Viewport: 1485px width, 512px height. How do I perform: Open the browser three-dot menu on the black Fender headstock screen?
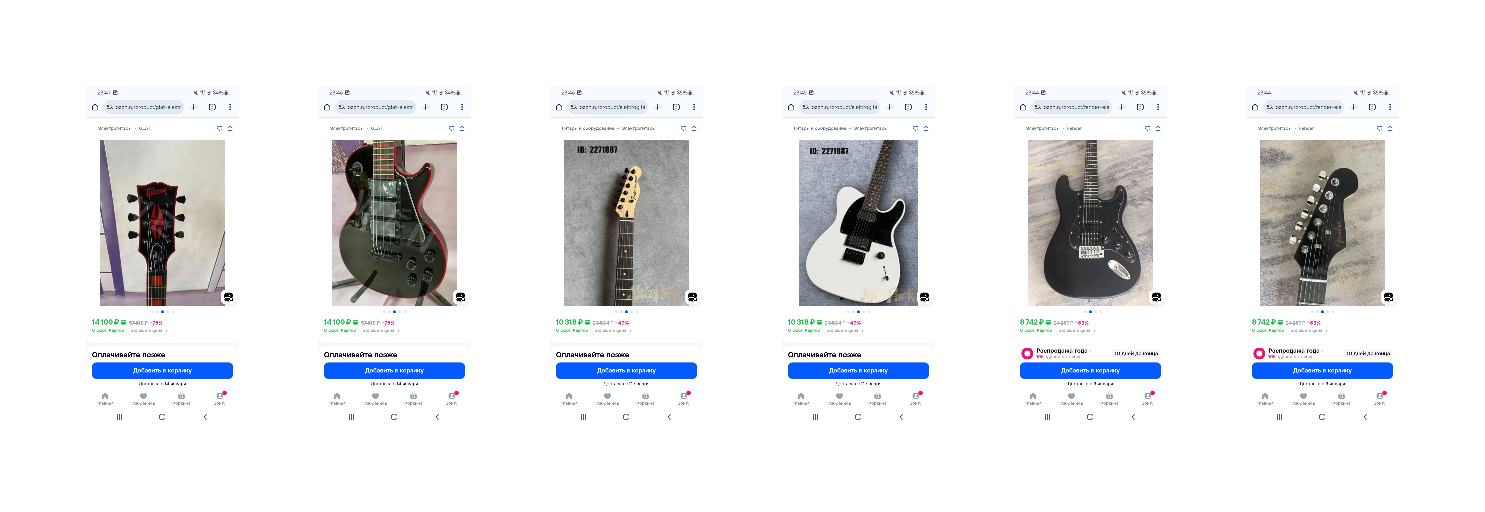(x=1390, y=107)
